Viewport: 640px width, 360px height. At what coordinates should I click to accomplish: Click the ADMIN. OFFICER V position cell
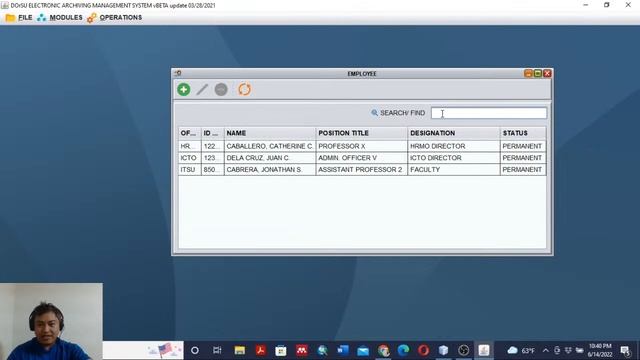362,158
